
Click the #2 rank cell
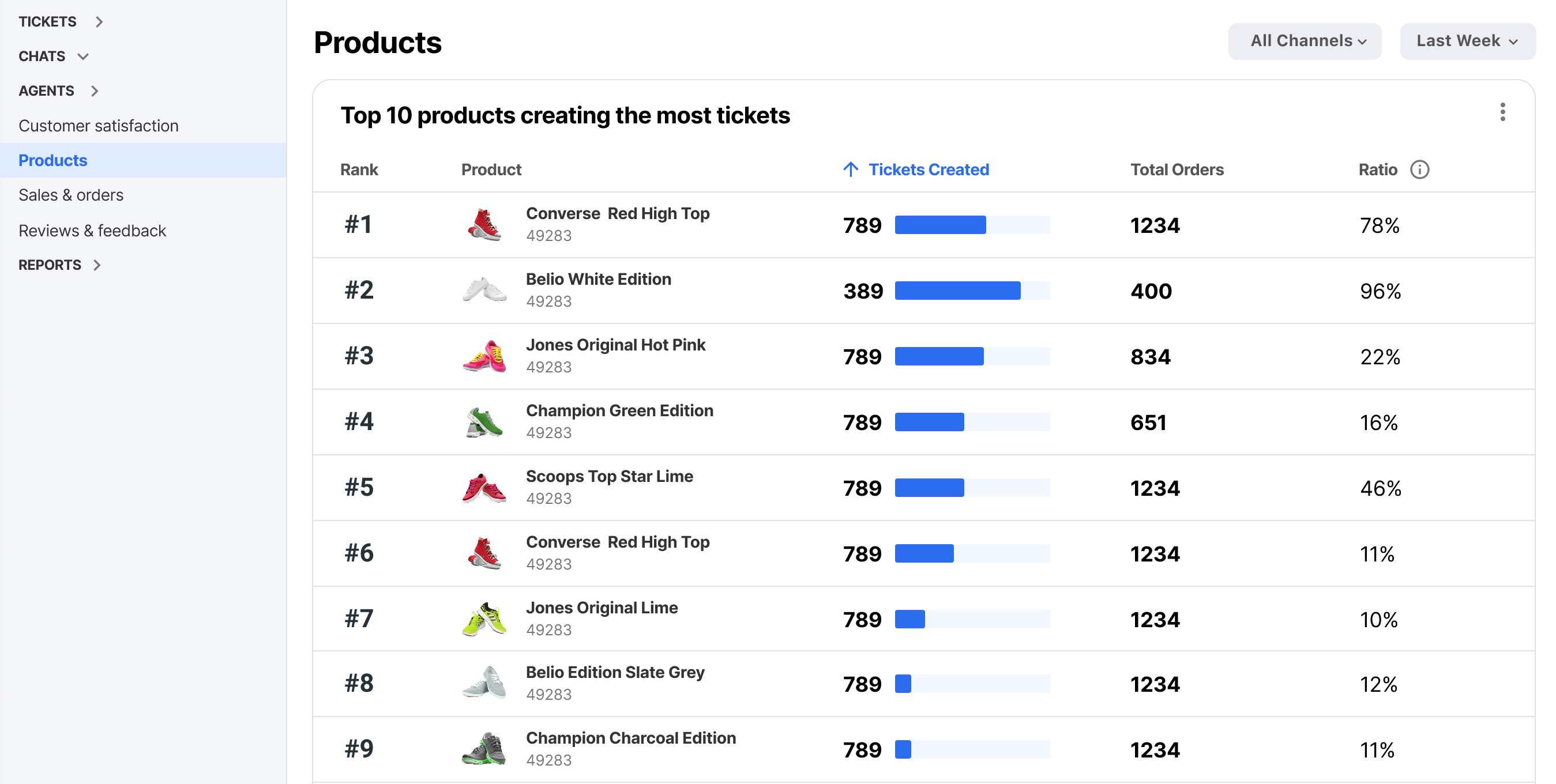pyautogui.click(x=359, y=291)
